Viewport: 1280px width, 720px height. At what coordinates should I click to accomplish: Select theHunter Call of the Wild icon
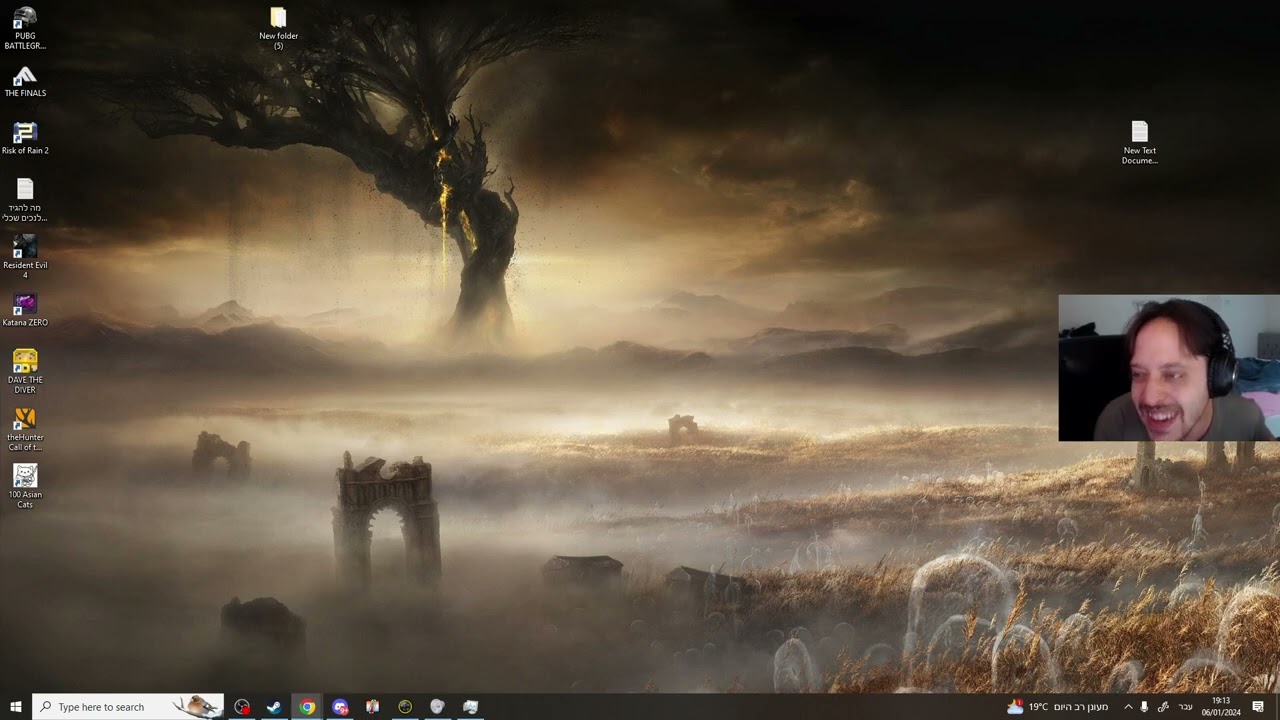pos(25,429)
